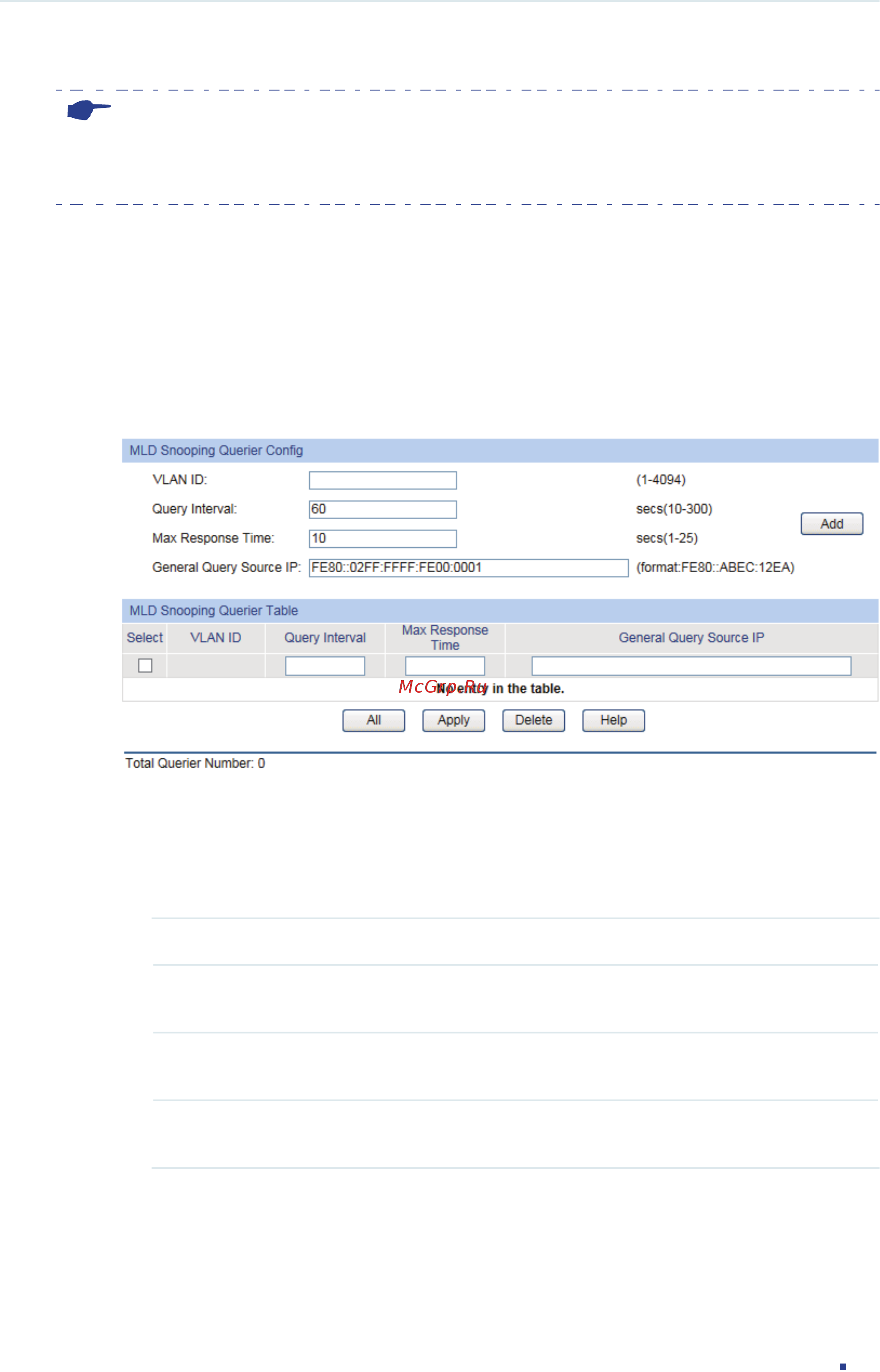Click the secs(1-25) hint text
This screenshot has height=1372, width=880.
click(x=667, y=538)
